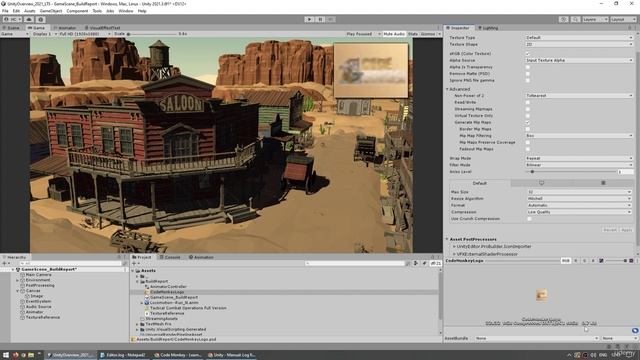The width and height of the screenshot is (640, 360).
Task: Start Play mode with the Play button
Action: point(309,19)
